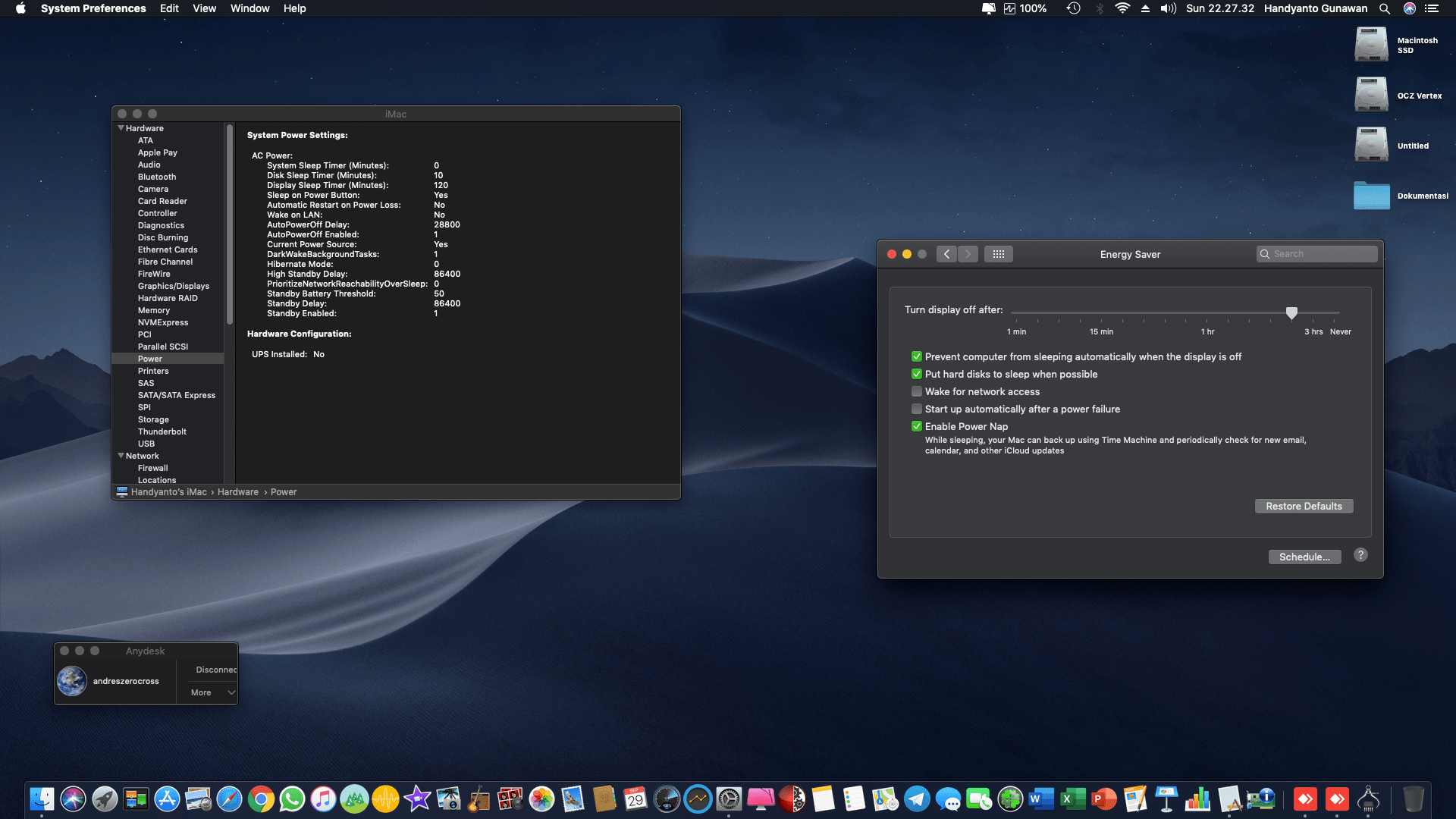The width and height of the screenshot is (1456, 819).
Task: Collapse the Network section in the sidebar
Action: tap(121, 455)
